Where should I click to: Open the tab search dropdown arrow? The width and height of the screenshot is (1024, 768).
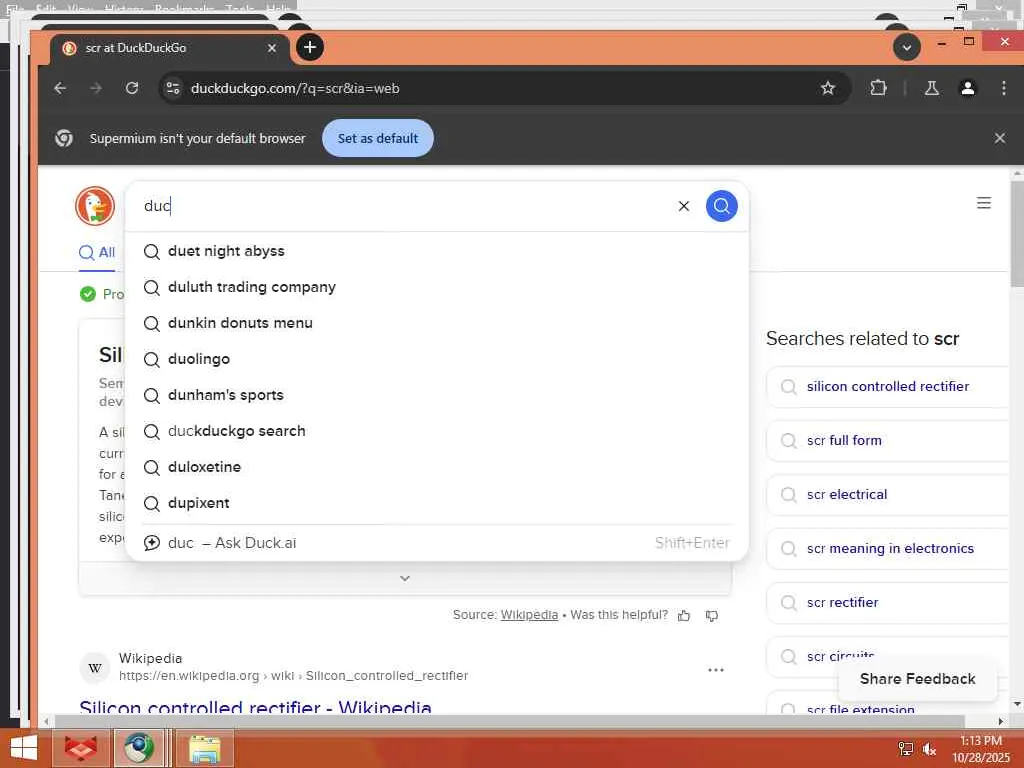[906, 47]
